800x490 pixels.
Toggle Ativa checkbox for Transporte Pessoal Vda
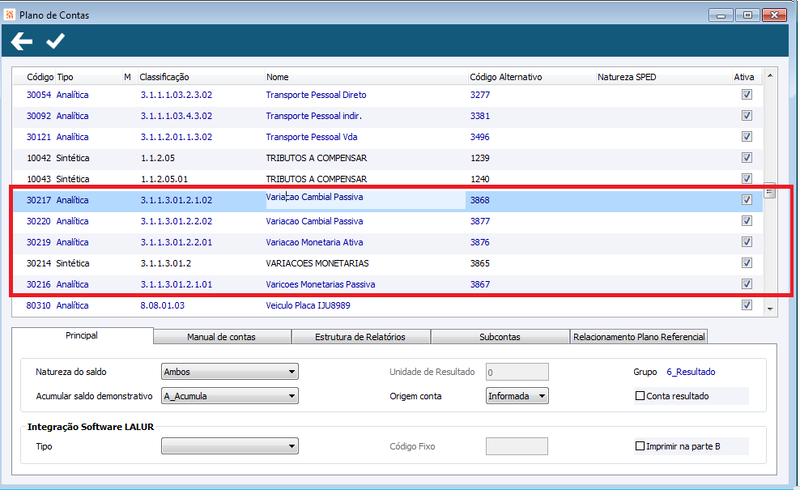746,137
